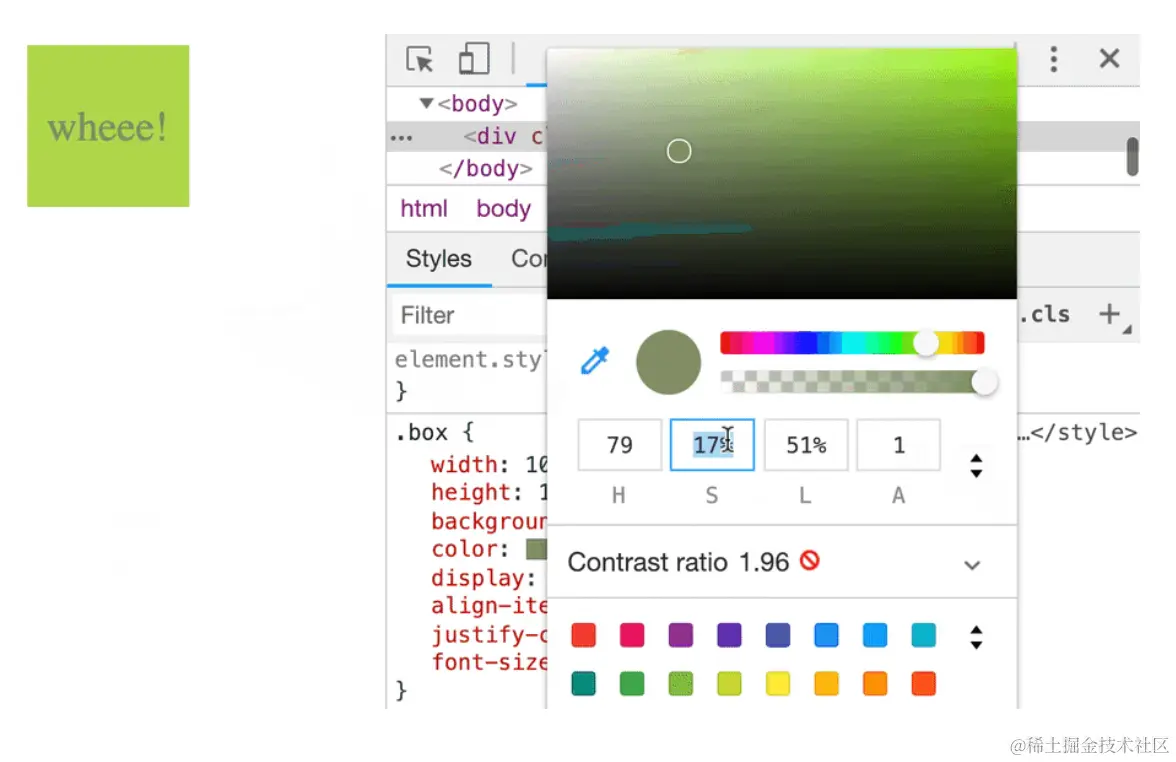Click the align-items property name
The height and width of the screenshot is (762, 1176).
tap(489, 606)
